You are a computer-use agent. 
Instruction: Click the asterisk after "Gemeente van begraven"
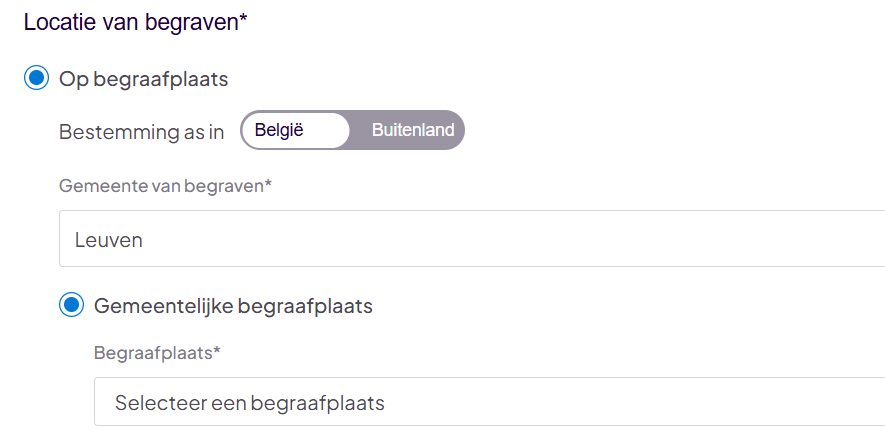(268, 183)
